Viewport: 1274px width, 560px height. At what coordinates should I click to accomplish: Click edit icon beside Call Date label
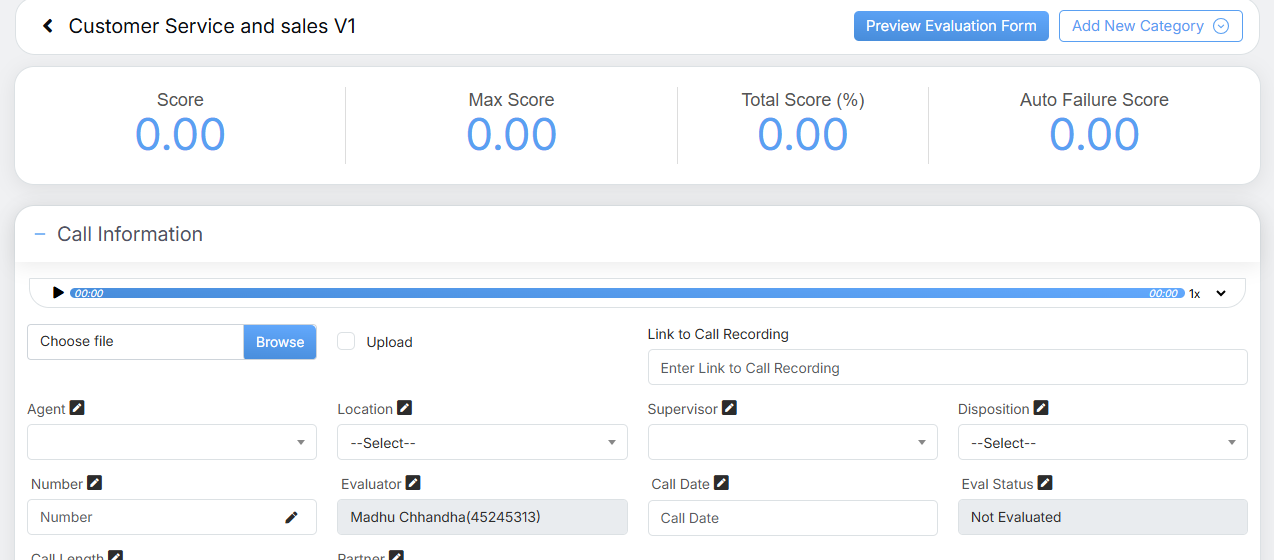pos(721,483)
